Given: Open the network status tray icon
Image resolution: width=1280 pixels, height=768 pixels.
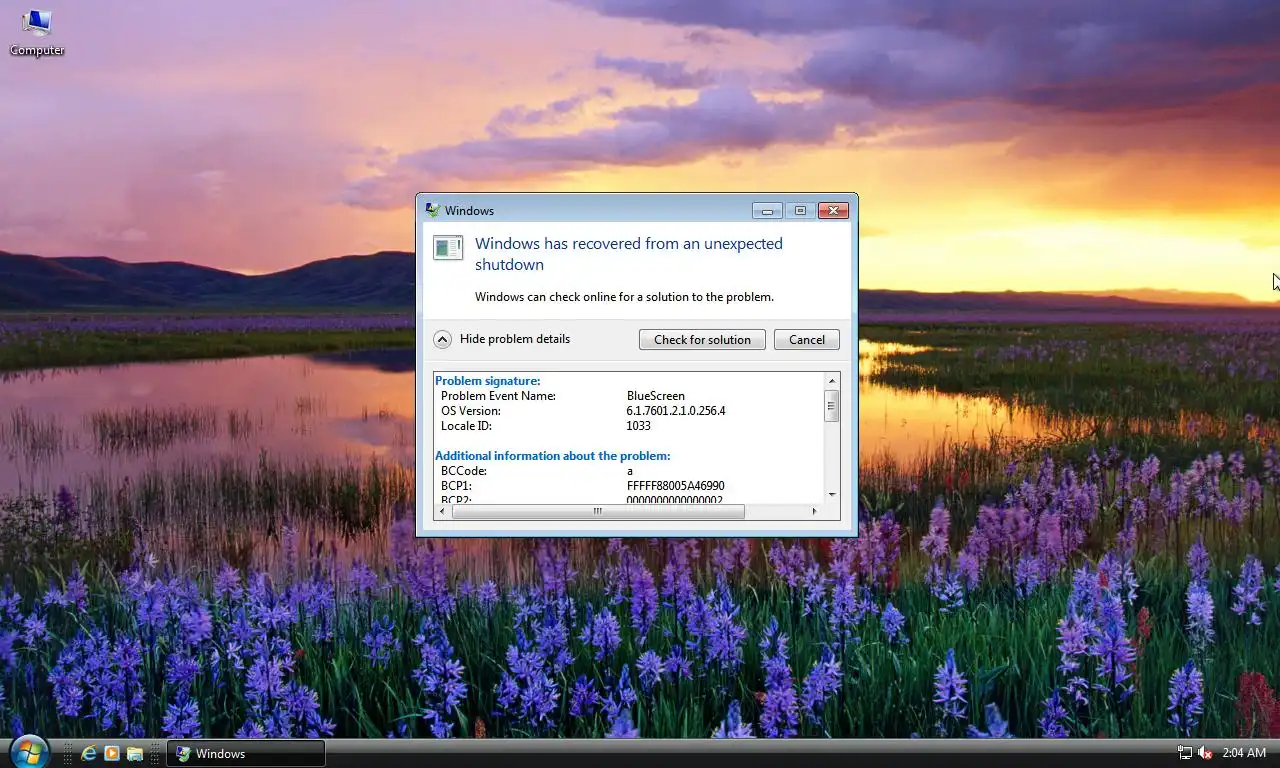Looking at the screenshot, I should coord(1185,753).
